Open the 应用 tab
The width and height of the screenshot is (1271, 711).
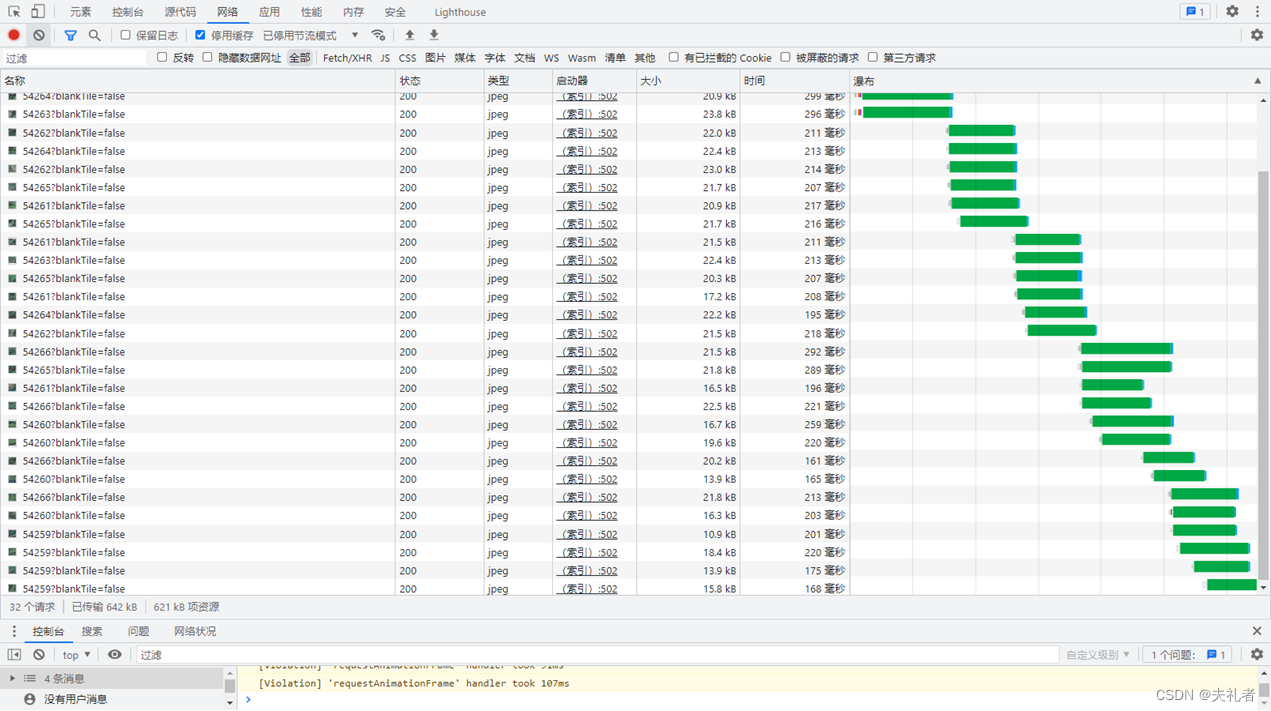[269, 12]
